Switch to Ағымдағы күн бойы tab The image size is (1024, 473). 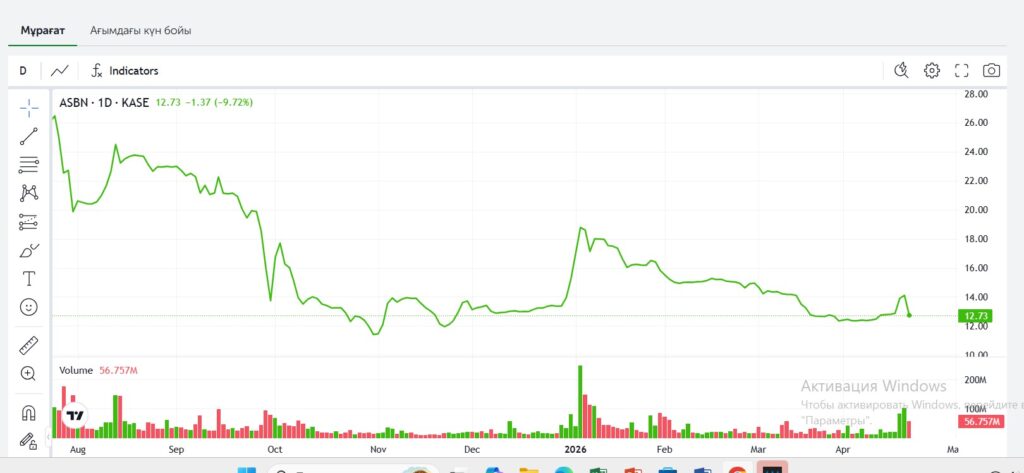point(140,30)
